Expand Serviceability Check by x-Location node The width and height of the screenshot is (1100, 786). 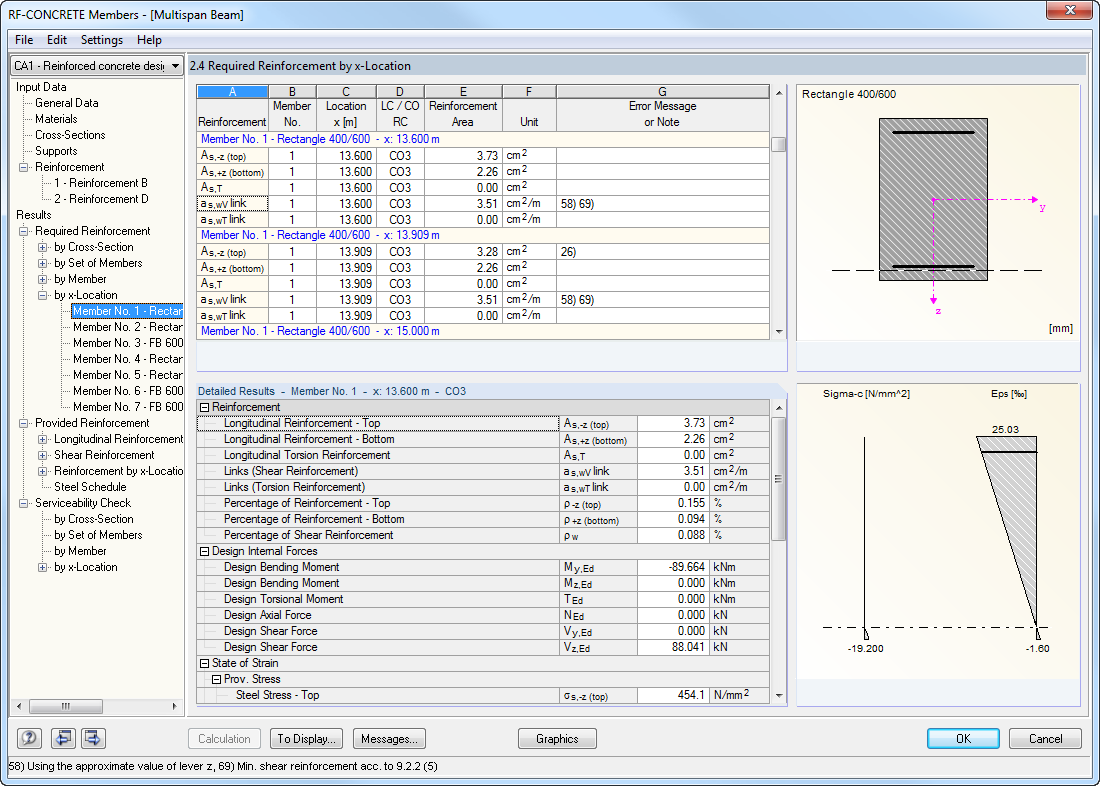tap(43, 567)
